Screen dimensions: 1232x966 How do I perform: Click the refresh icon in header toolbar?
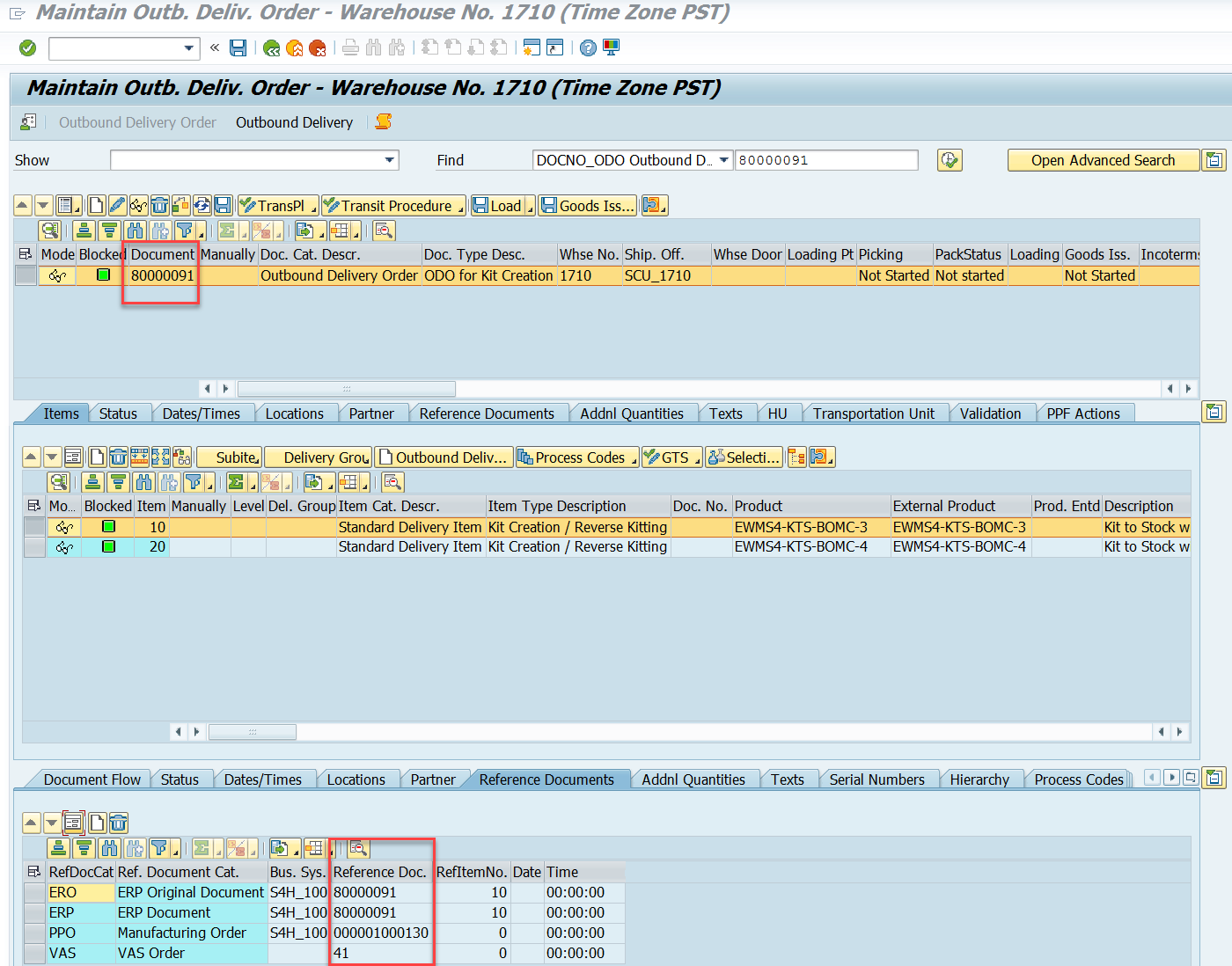tap(202, 206)
